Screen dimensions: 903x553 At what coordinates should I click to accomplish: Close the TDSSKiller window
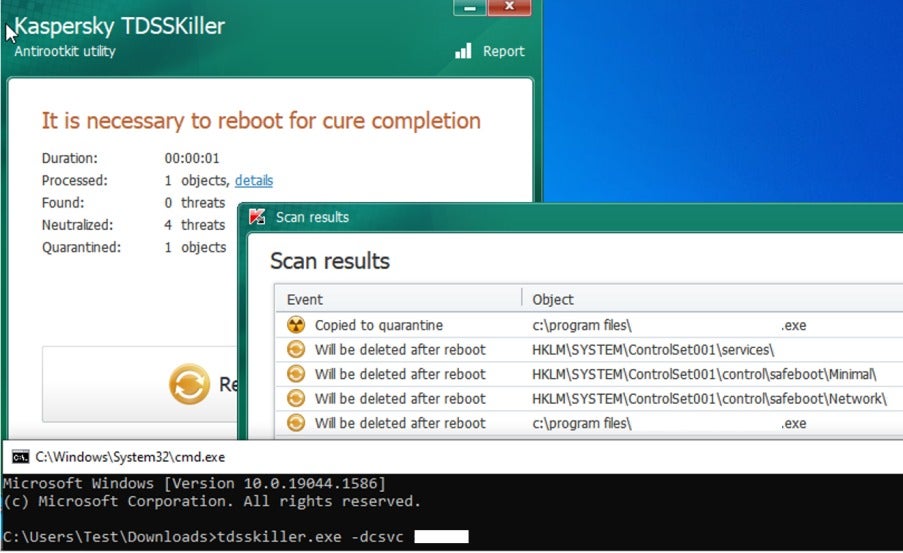509,7
